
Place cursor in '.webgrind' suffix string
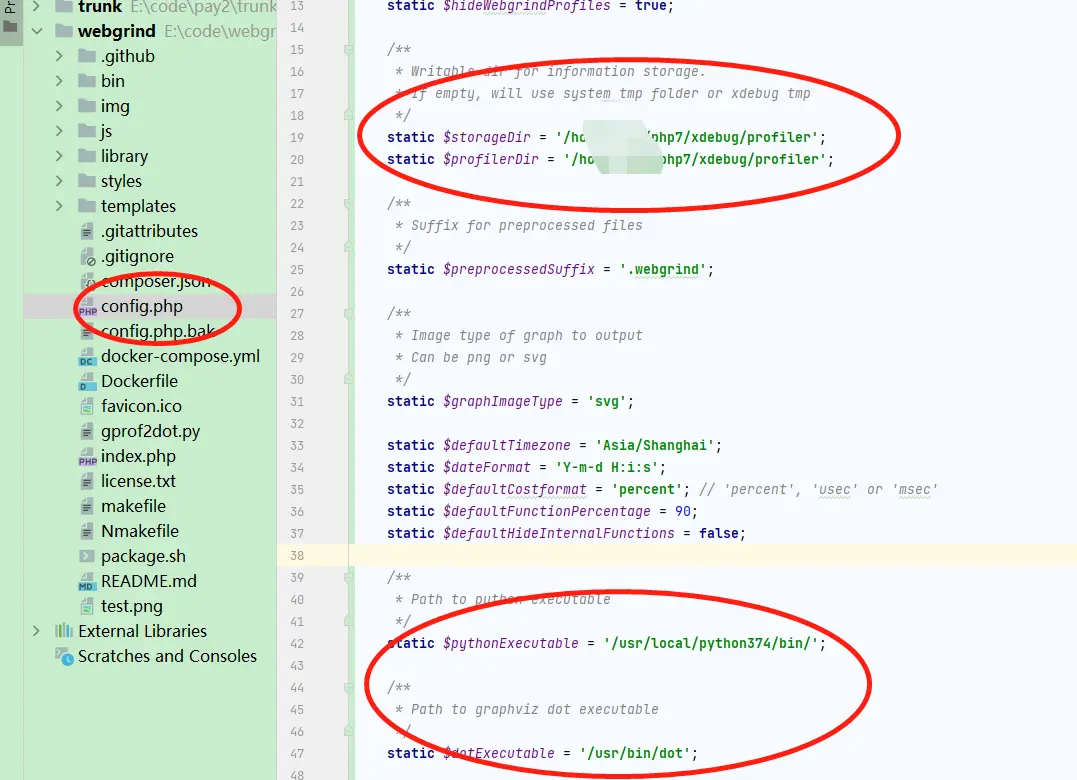662,269
